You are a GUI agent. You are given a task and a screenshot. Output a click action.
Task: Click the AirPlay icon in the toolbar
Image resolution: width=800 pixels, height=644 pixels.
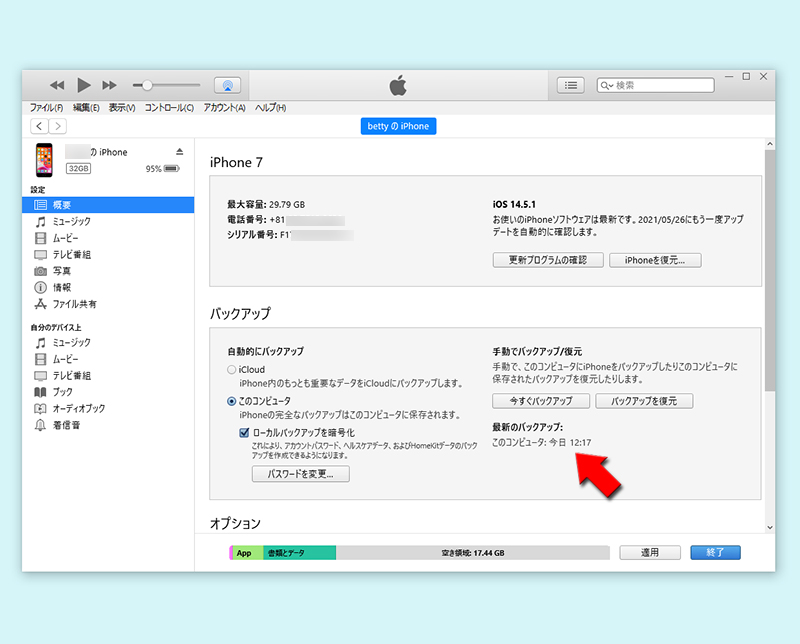click(x=228, y=85)
